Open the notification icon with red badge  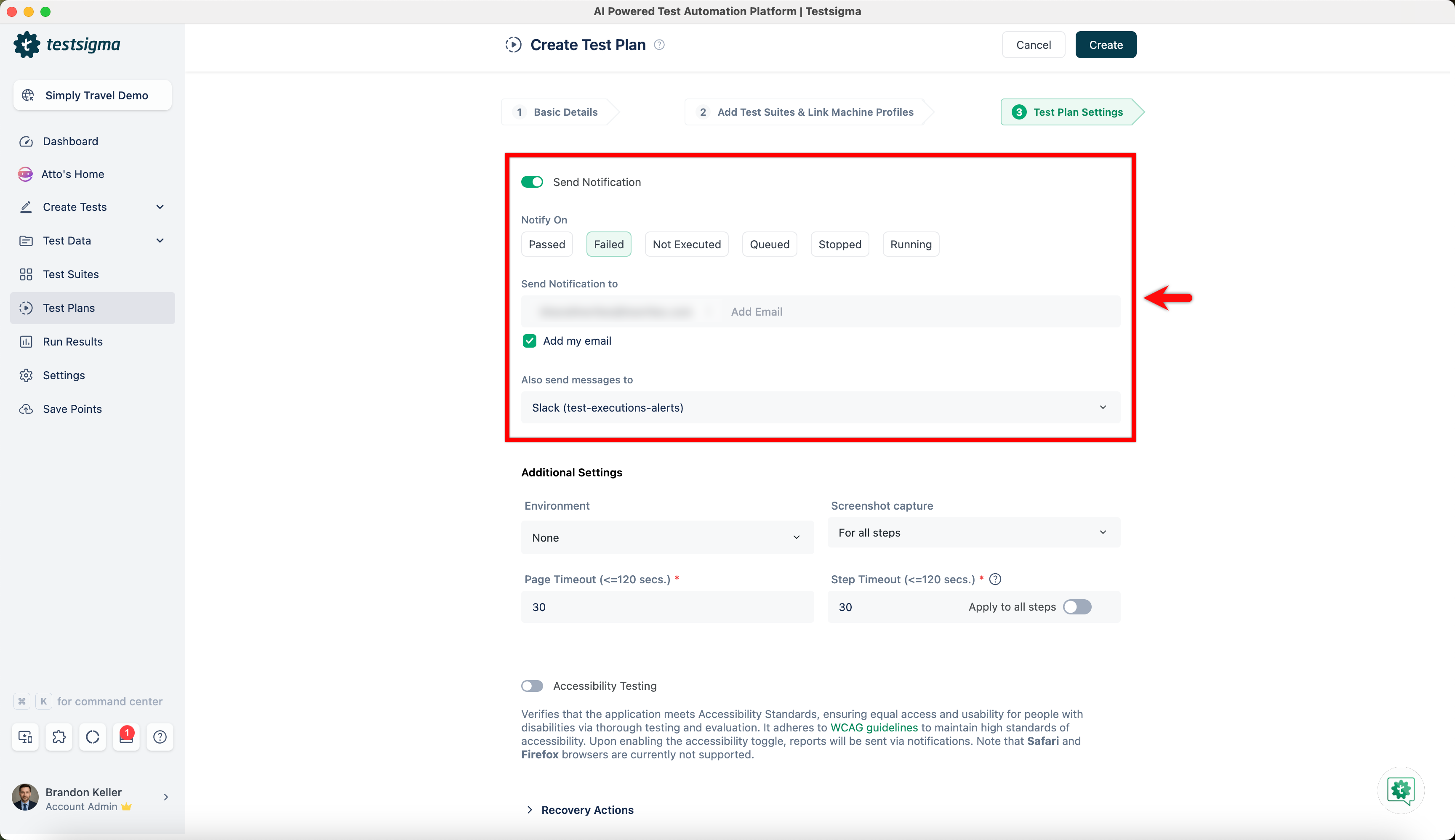126,737
